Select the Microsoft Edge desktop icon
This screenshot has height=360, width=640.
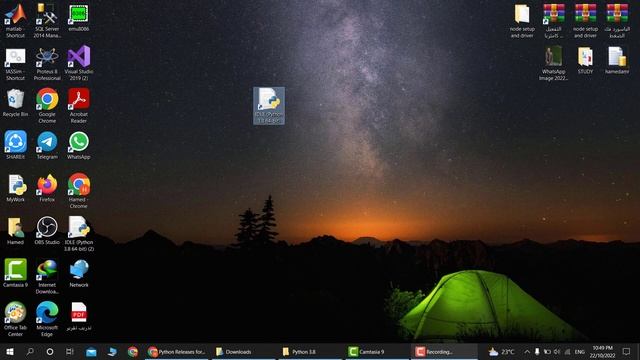(x=47, y=319)
